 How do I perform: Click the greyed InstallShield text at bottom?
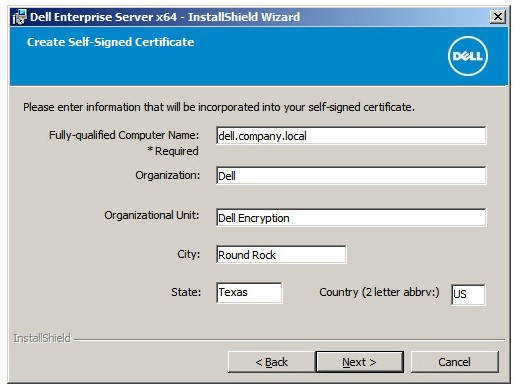click(42, 338)
